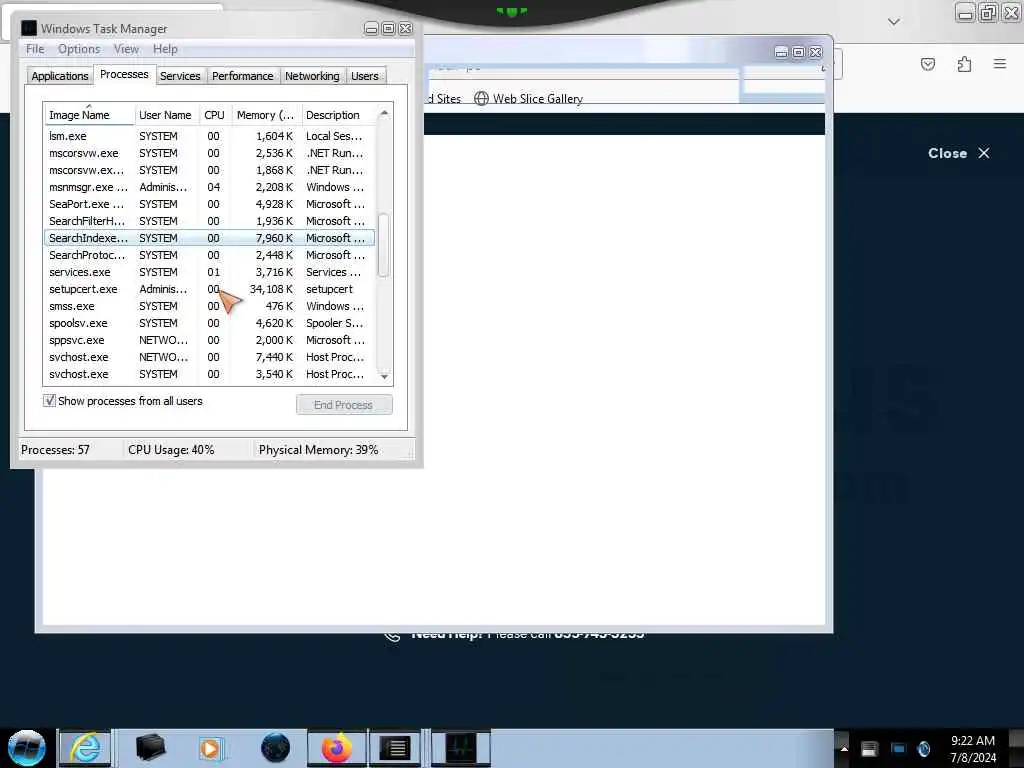
Task: Open the Help menu in Task Manager
Action: [x=165, y=49]
